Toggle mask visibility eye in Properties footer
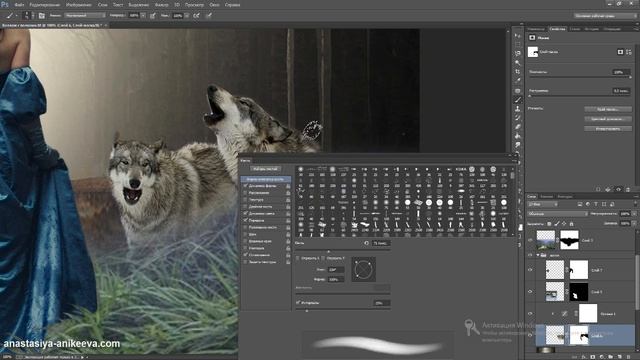 click(618, 189)
